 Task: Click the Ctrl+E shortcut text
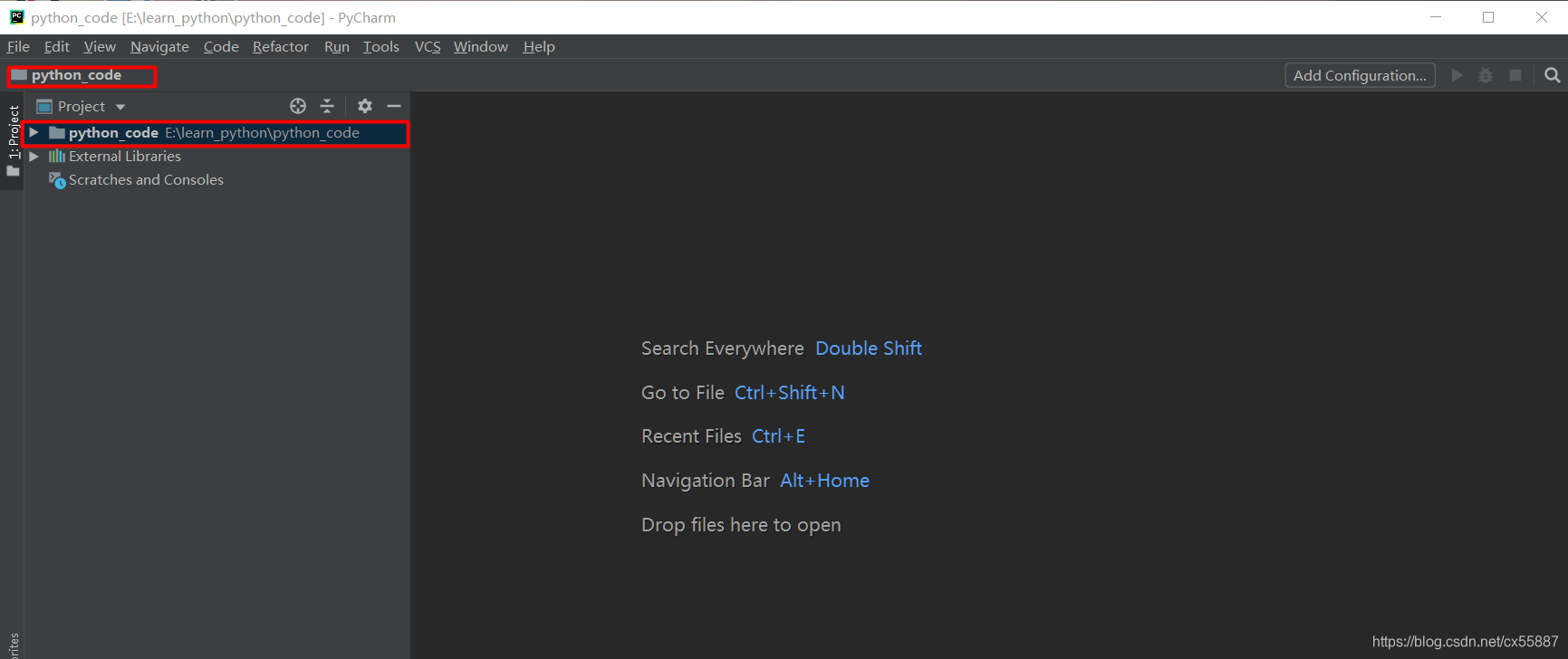[778, 436]
